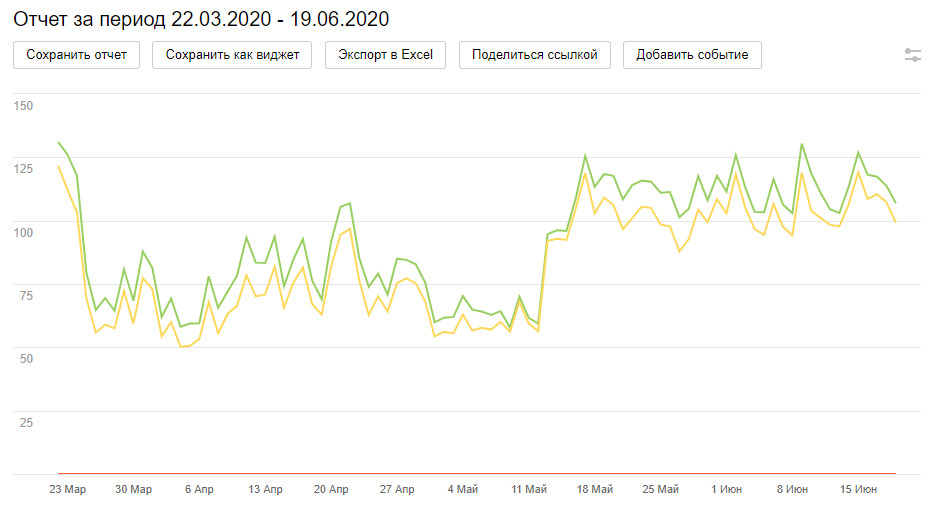Click the "15 Июн" axis date label

[859, 490]
